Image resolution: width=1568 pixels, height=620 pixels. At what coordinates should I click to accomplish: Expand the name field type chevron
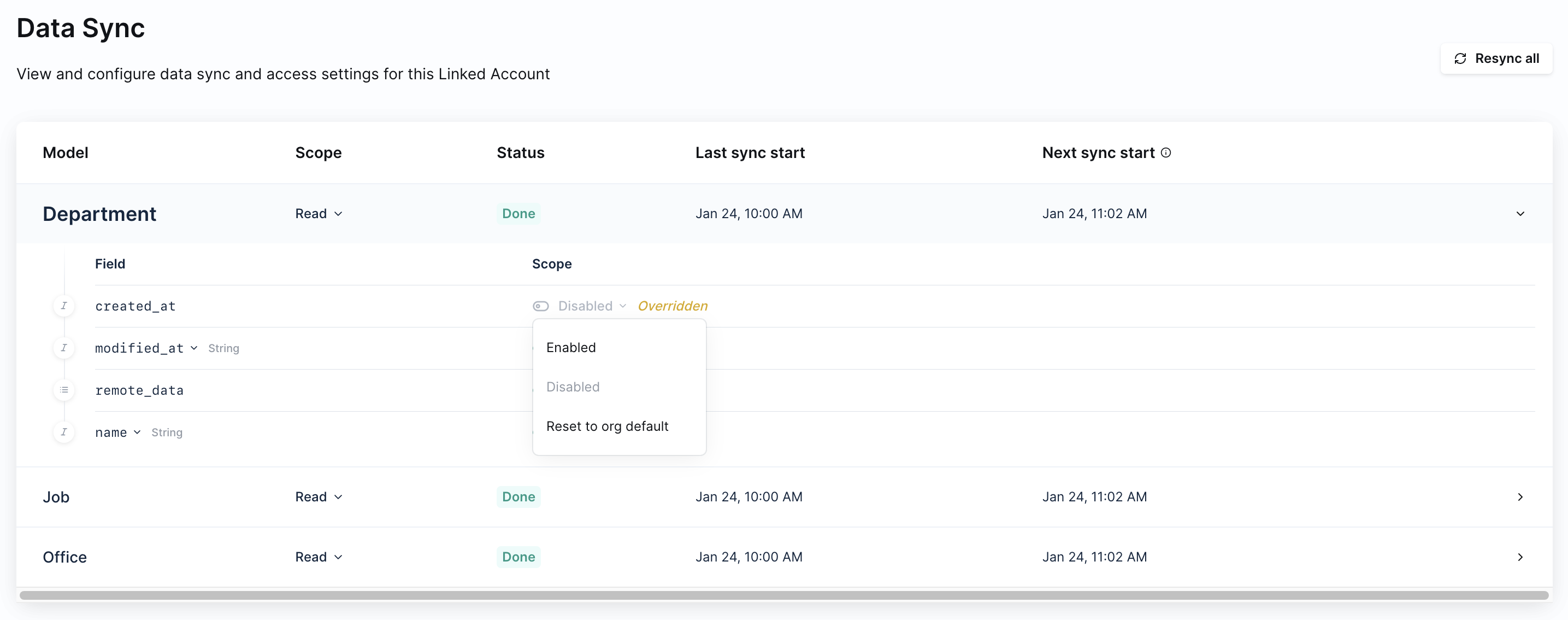pyautogui.click(x=137, y=432)
